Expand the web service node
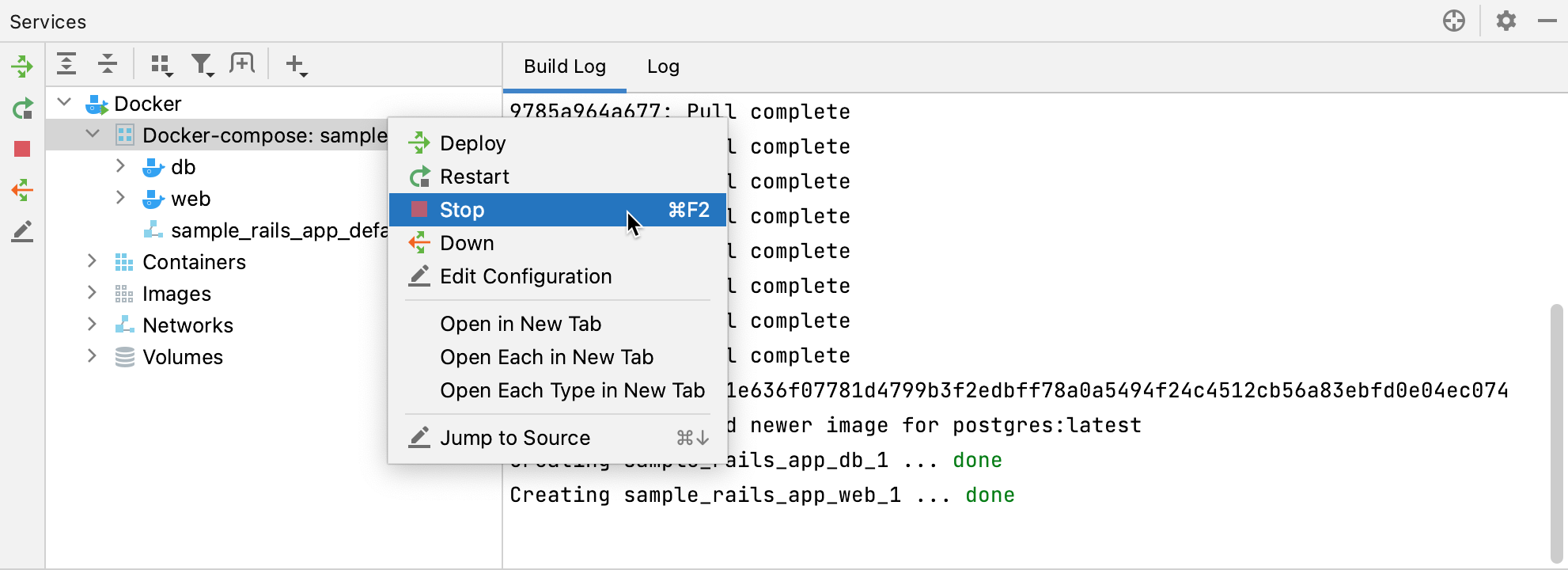The width and height of the screenshot is (1568, 570). click(120, 199)
